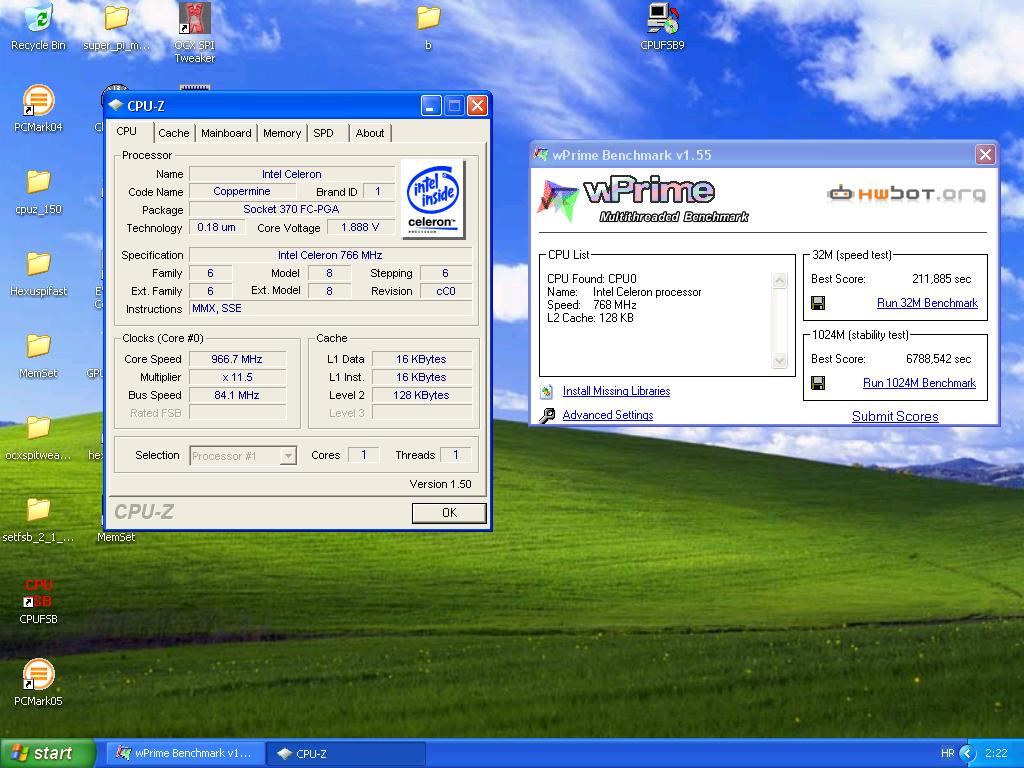Screen dimensions: 1024x768
Task: Click the Multiplier value x 11.5
Action: click(238, 377)
